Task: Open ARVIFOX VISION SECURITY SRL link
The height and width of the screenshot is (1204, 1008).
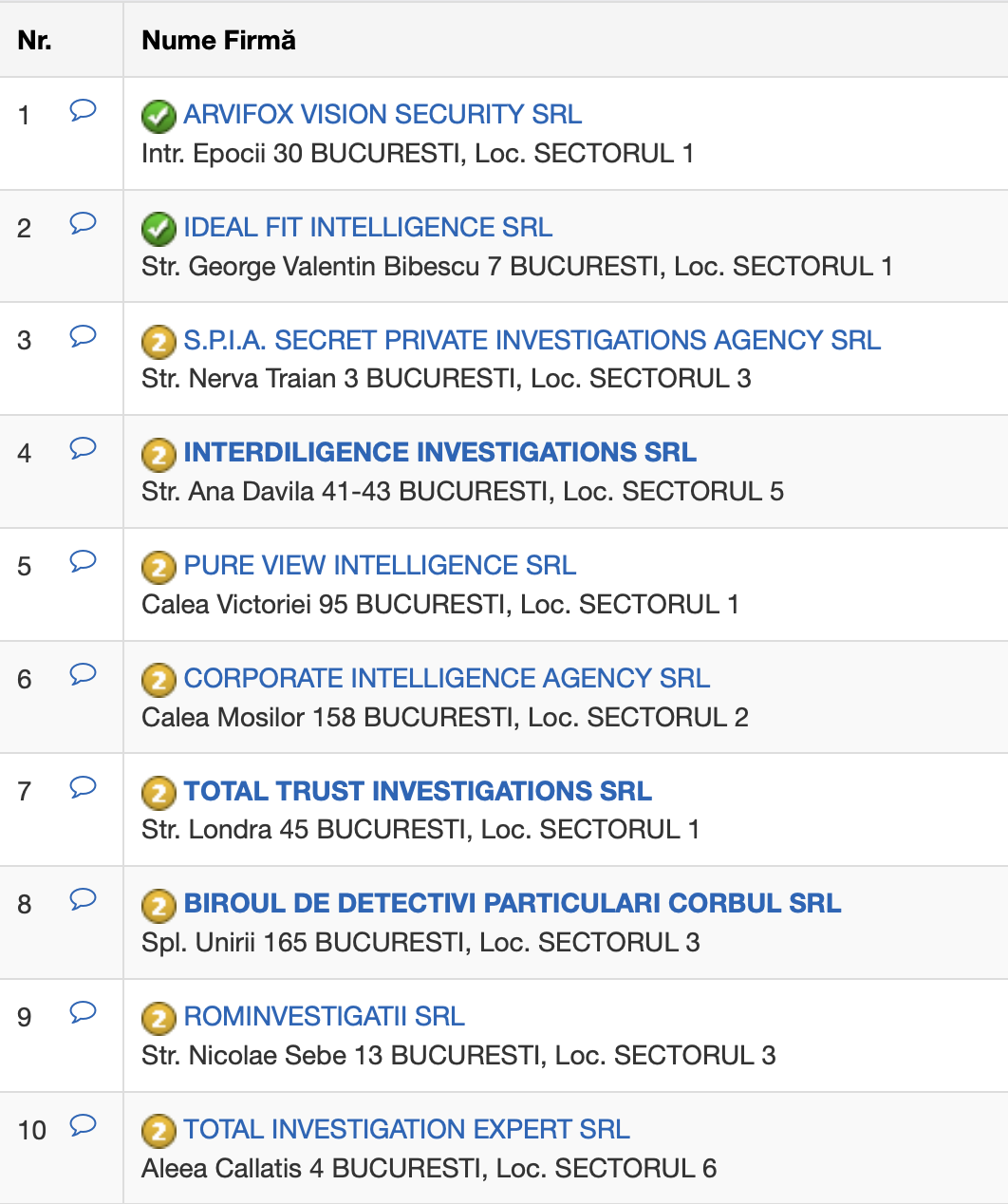Action: pyautogui.click(x=383, y=114)
